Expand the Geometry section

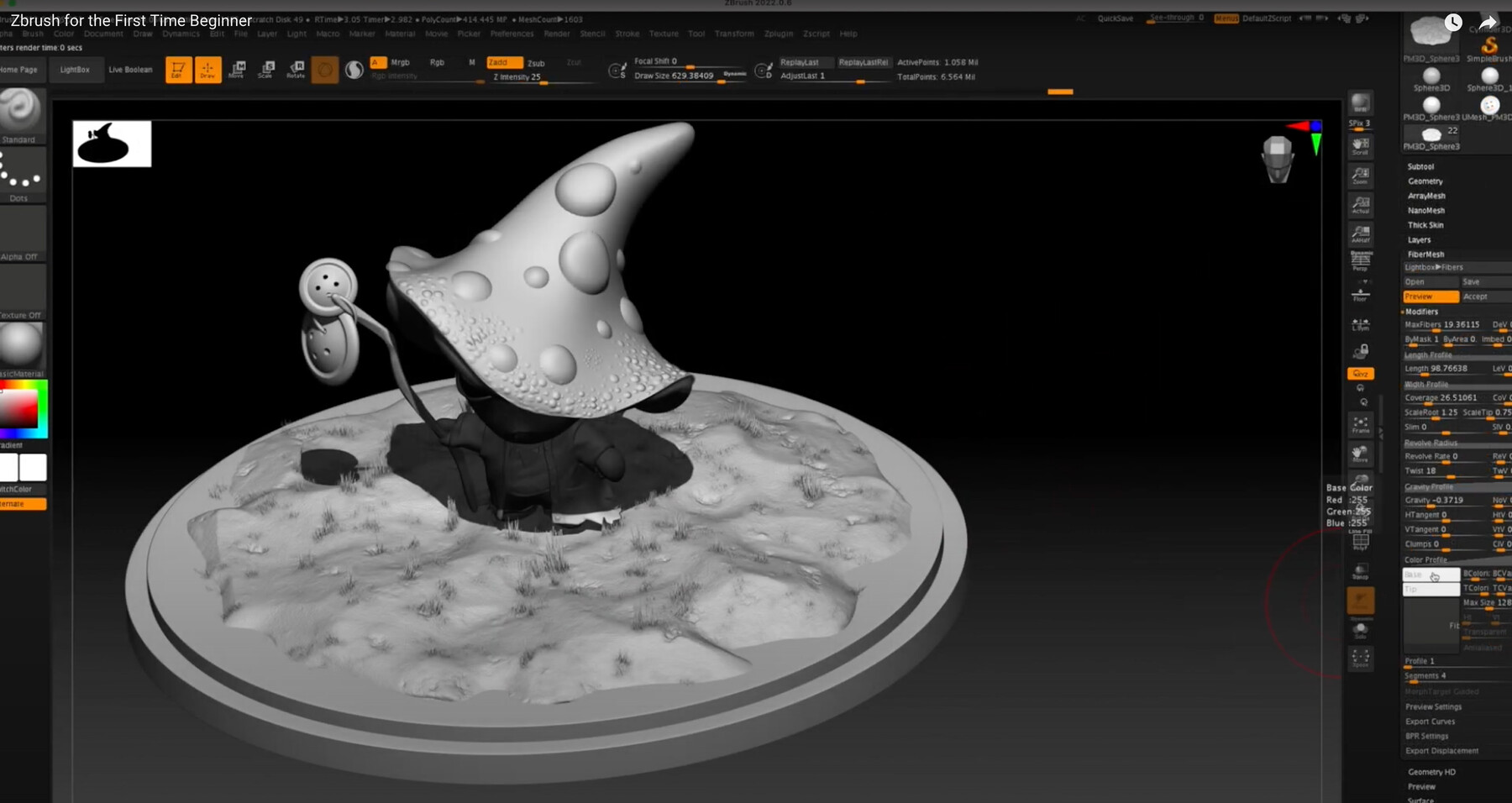click(1425, 181)
